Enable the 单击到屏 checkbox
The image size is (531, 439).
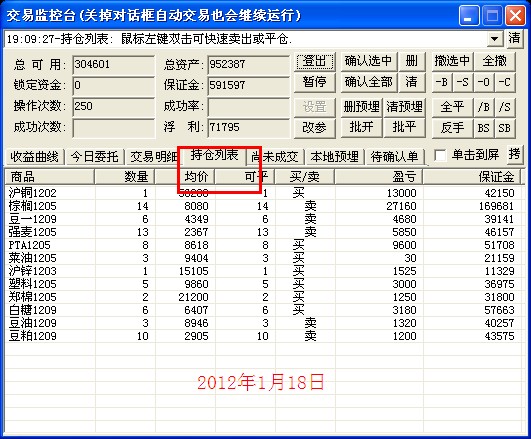click(440, 155)
